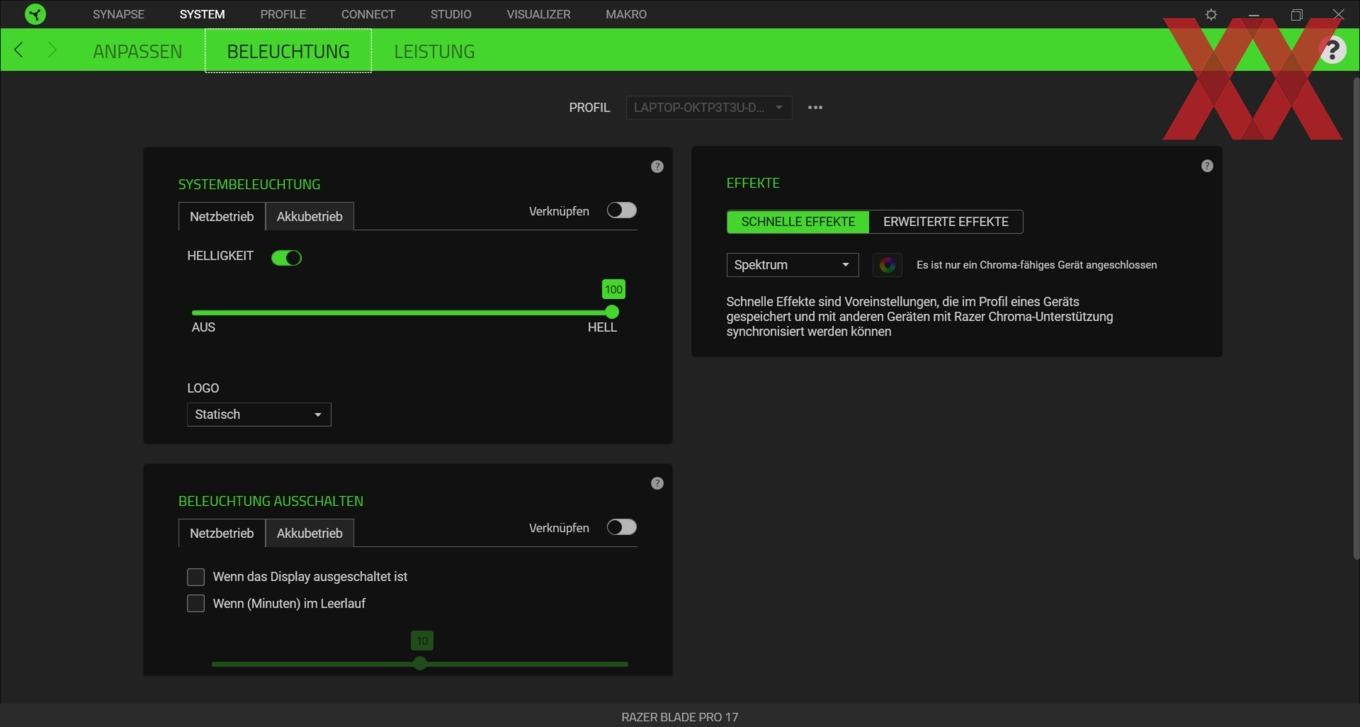Click the Chroma color wheel icon
1360x727 pixels.
pyautogui.click(x=887, y=265)
